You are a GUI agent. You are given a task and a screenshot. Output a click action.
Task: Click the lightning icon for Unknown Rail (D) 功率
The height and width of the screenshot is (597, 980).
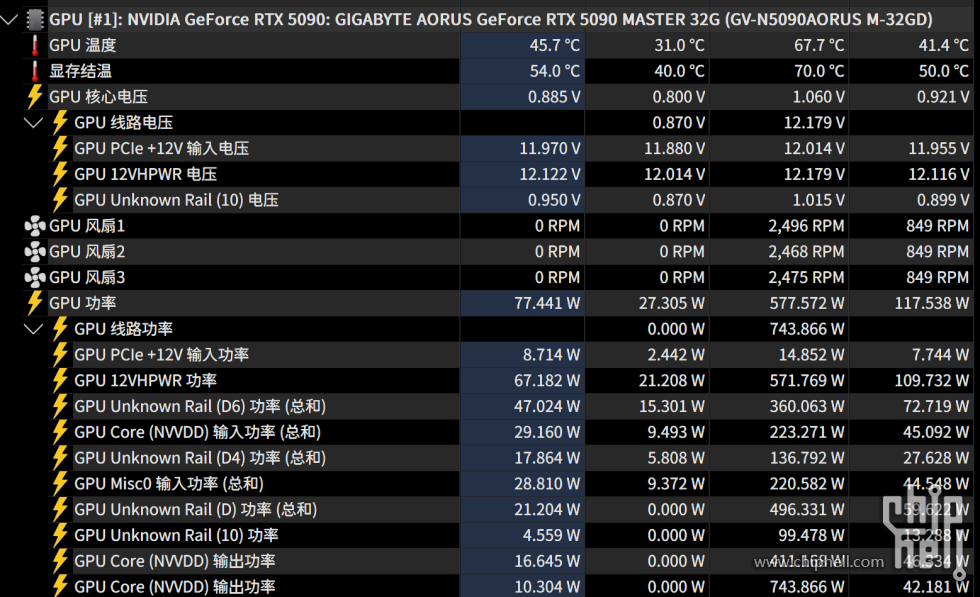(x=60, y=509)
